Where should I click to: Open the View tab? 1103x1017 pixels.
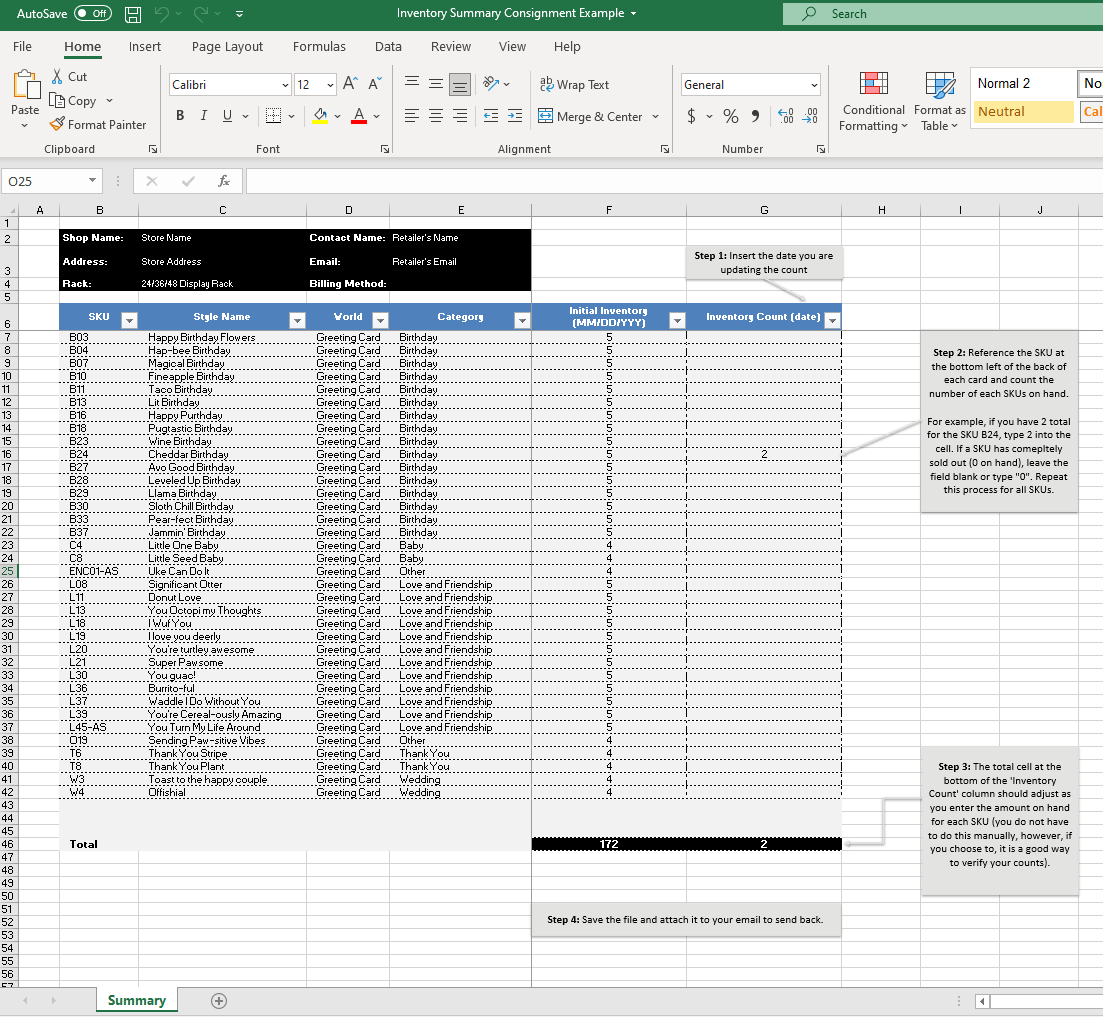point(512,46)
